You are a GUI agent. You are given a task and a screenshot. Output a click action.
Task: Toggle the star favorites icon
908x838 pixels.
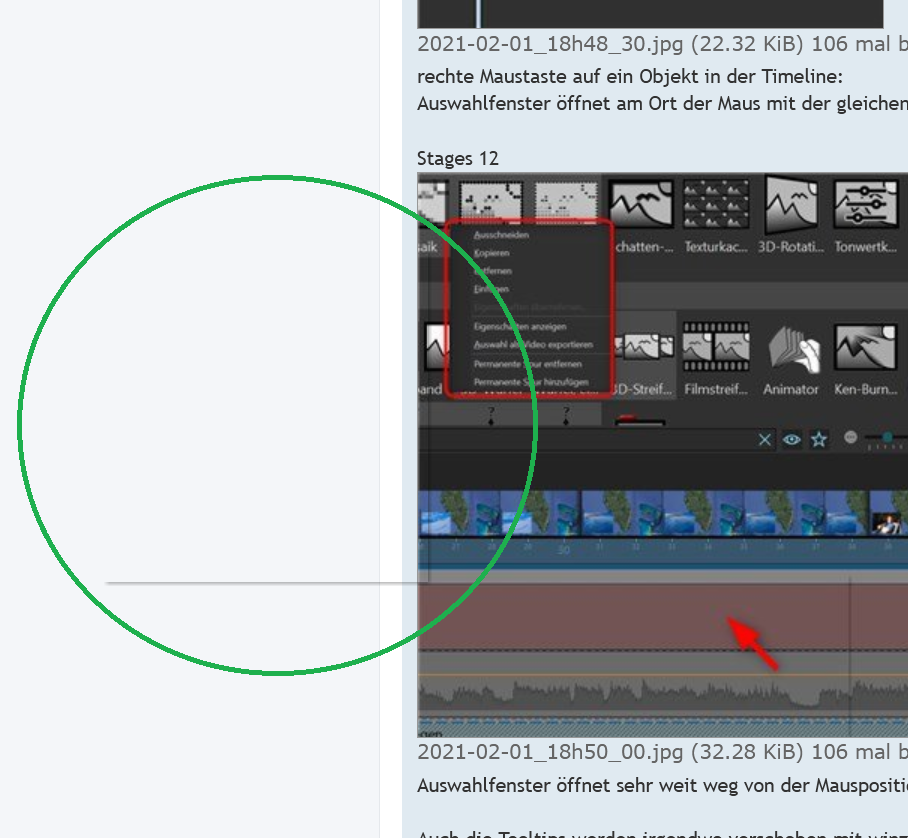(x=819, y=439)
